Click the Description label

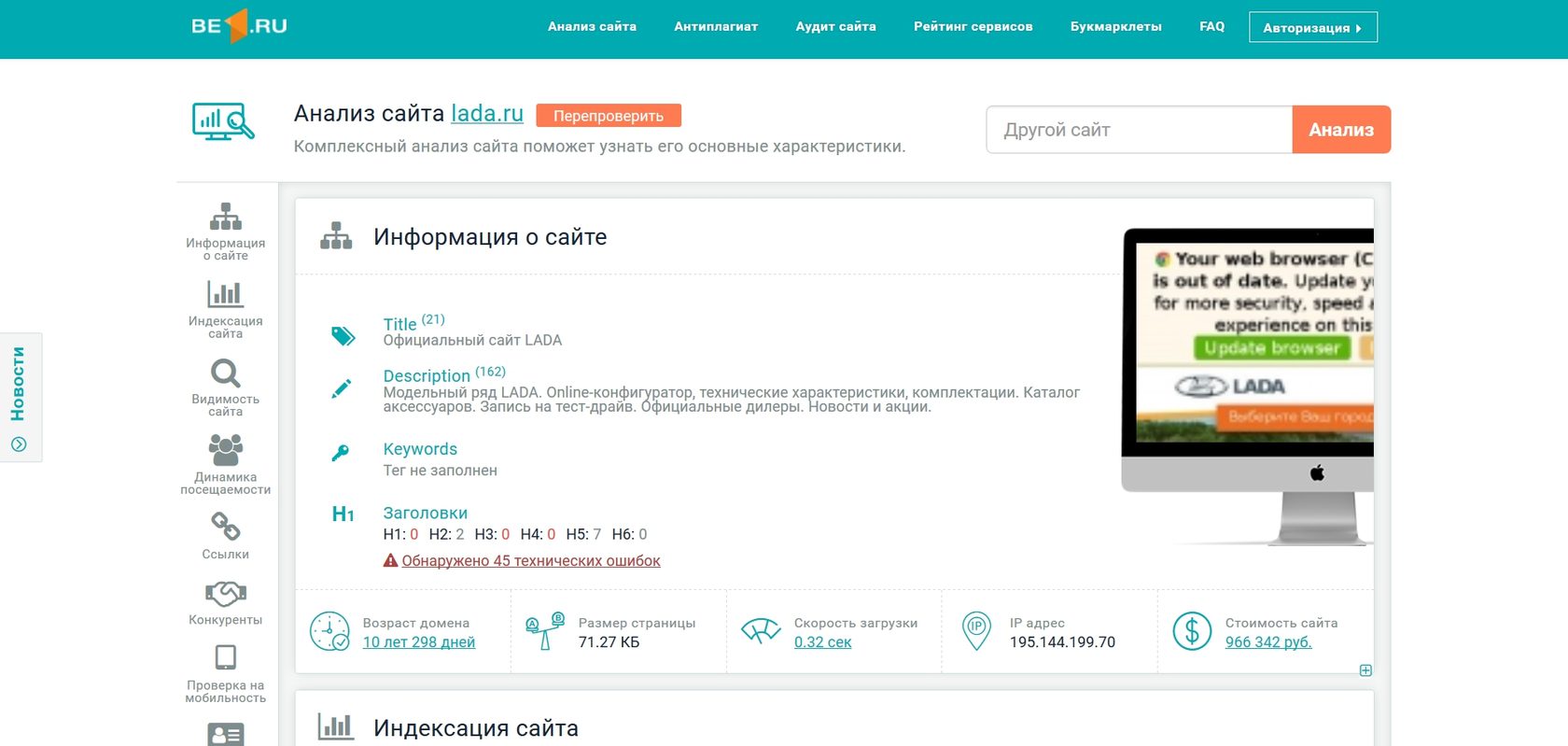(x=427, y=375)
